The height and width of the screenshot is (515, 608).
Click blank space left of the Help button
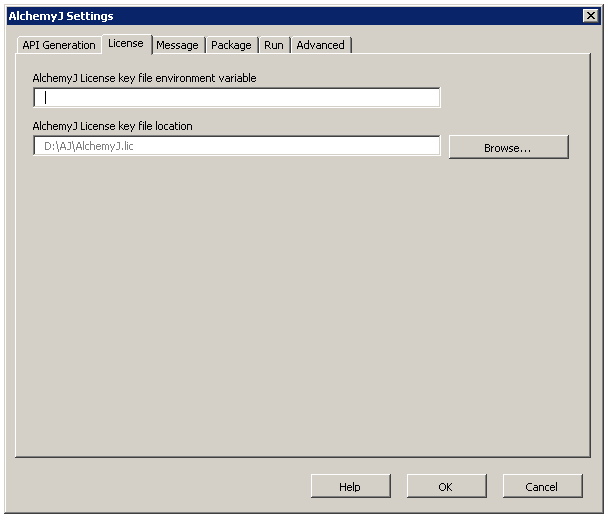click(160, 486)
